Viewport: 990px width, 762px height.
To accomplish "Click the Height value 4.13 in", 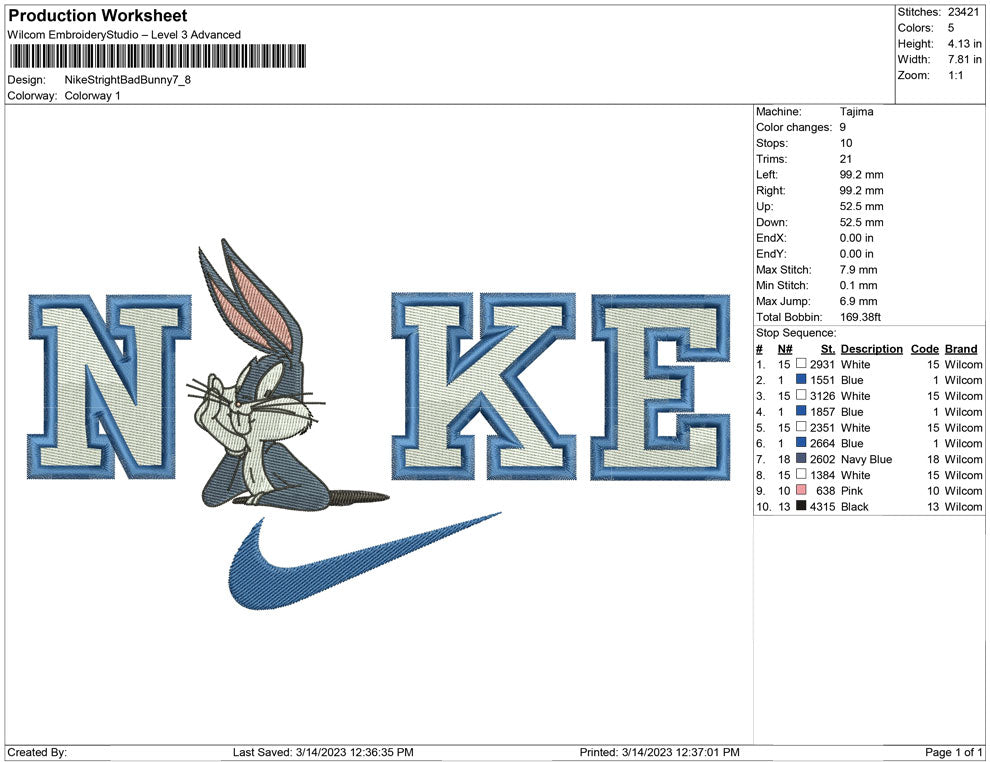I will pos(964,44).
